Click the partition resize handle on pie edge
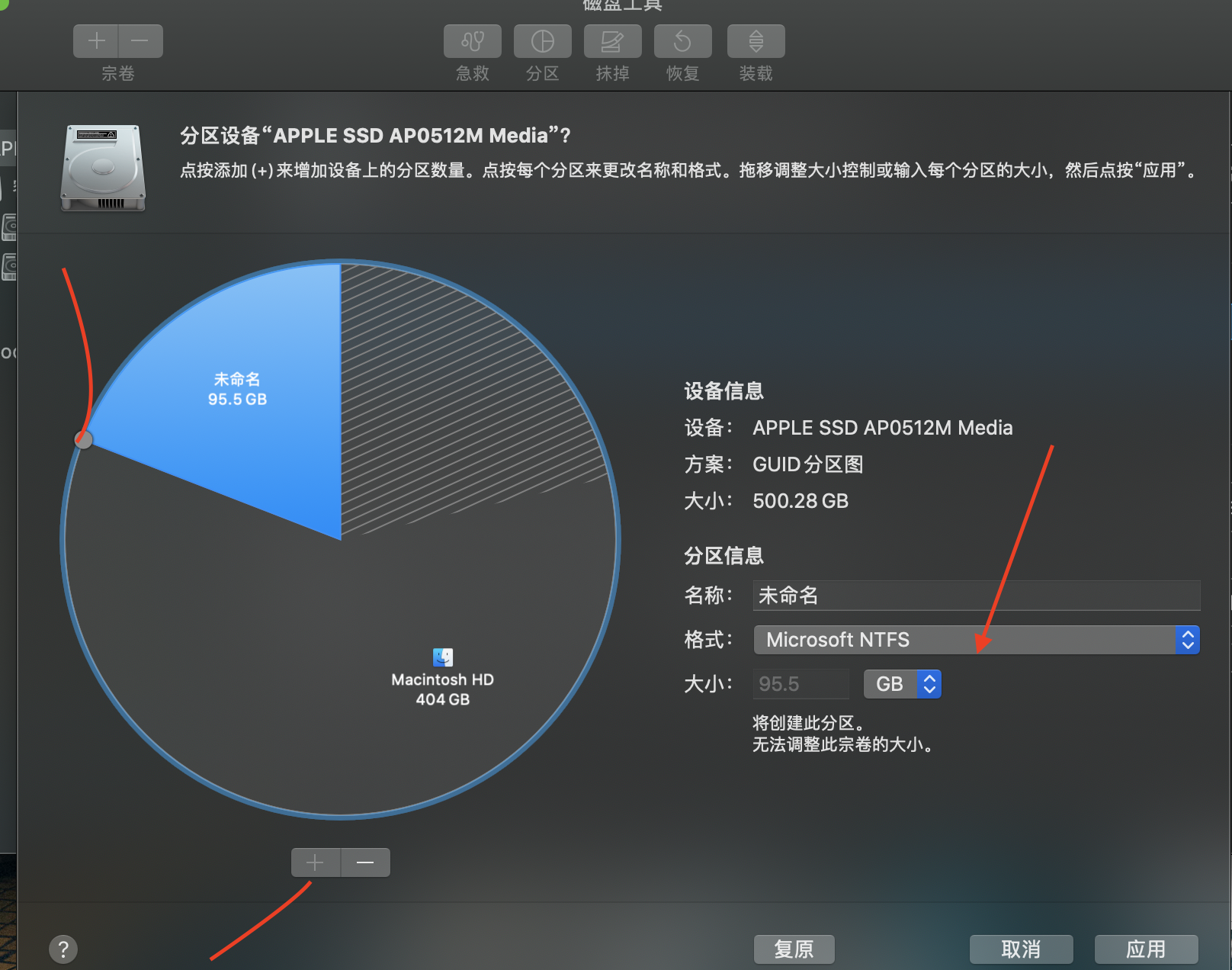 (84, 439)
